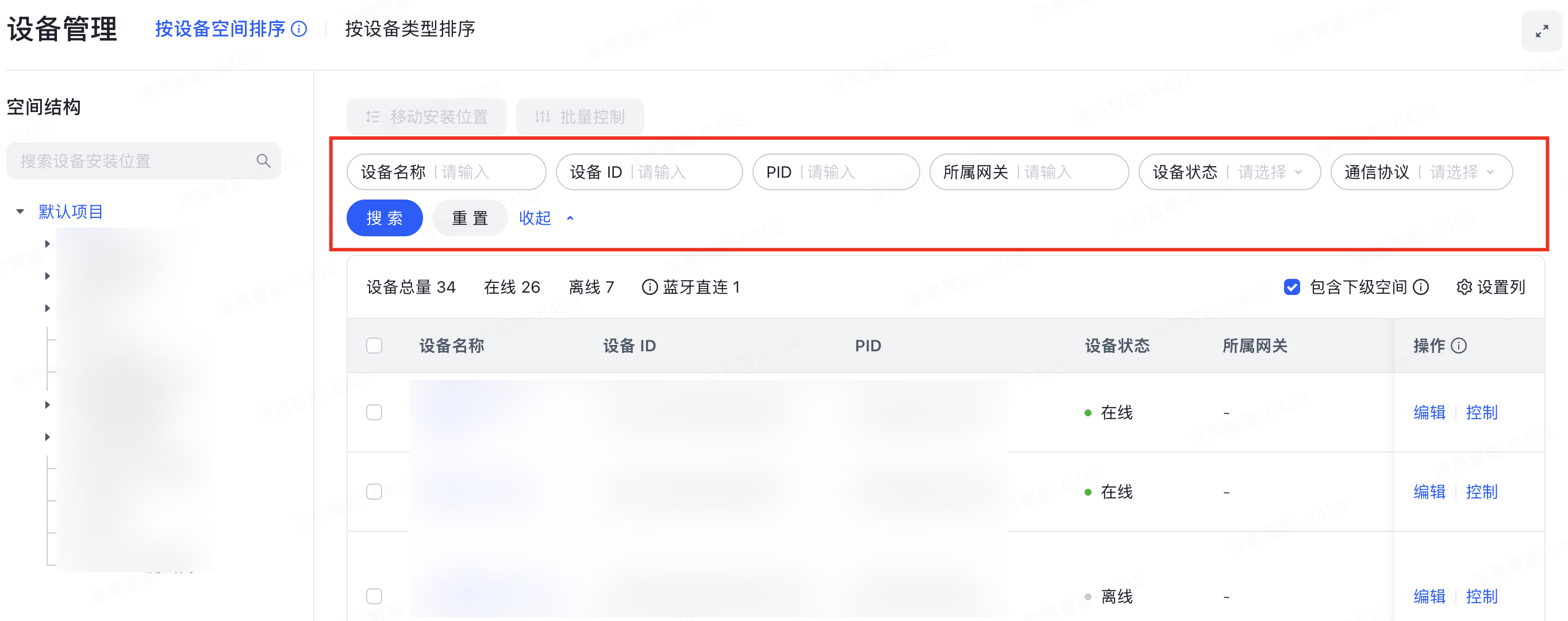Uncheck the 包含下级空间 checkbox
This screenshot has width=1568, height=621.
pos(1292,287)
